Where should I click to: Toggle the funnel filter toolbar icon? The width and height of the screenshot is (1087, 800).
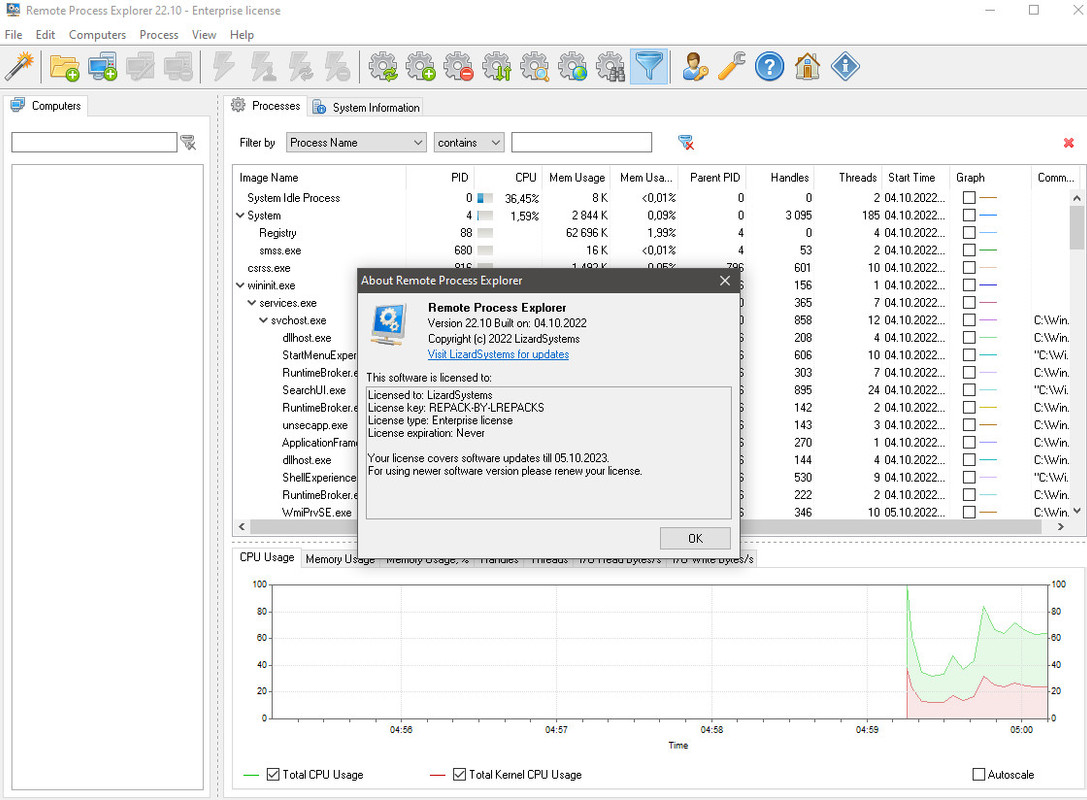[x=649, y=67]
